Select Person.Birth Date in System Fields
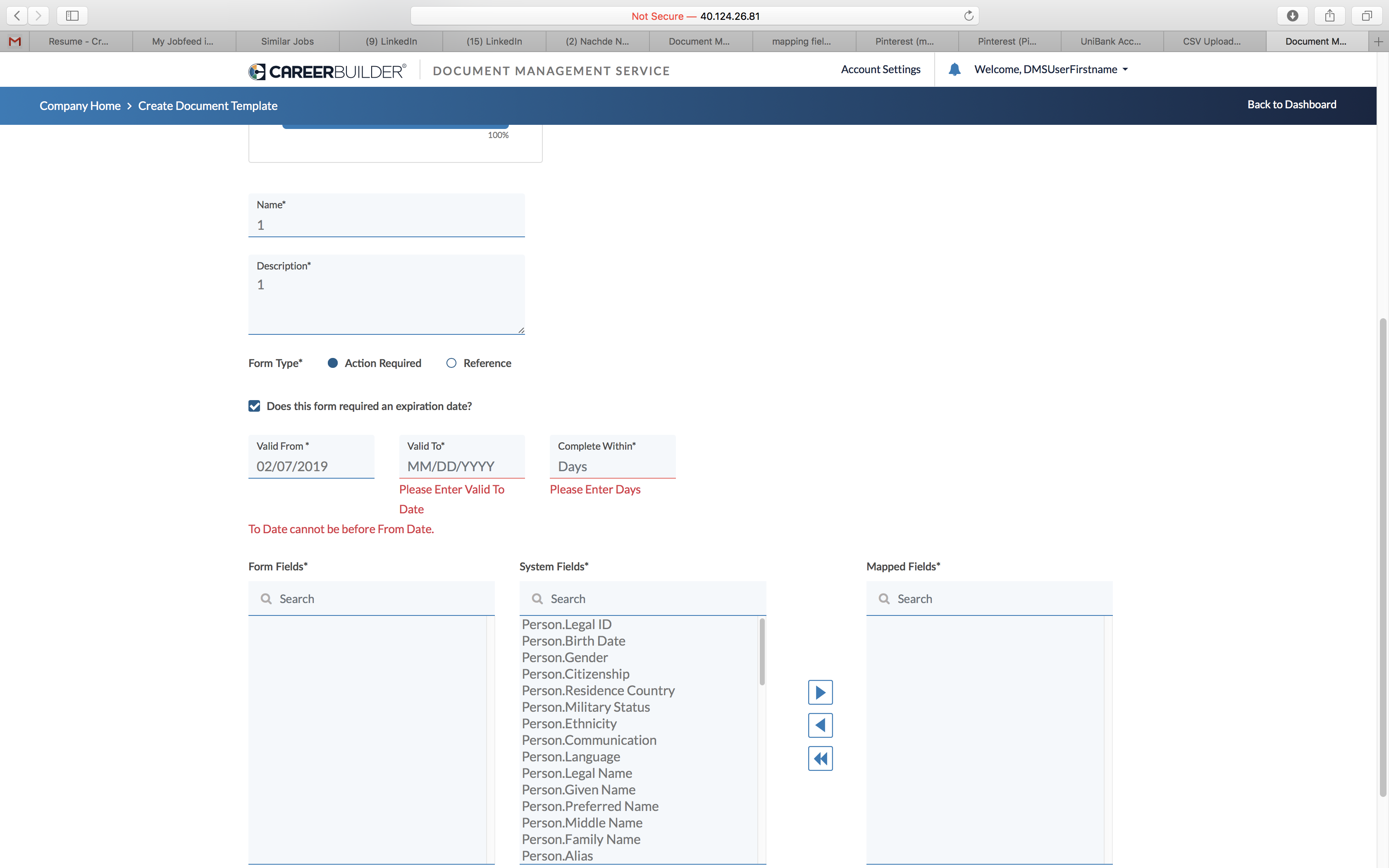This screenshot has height=868, width=1389. 573,641
